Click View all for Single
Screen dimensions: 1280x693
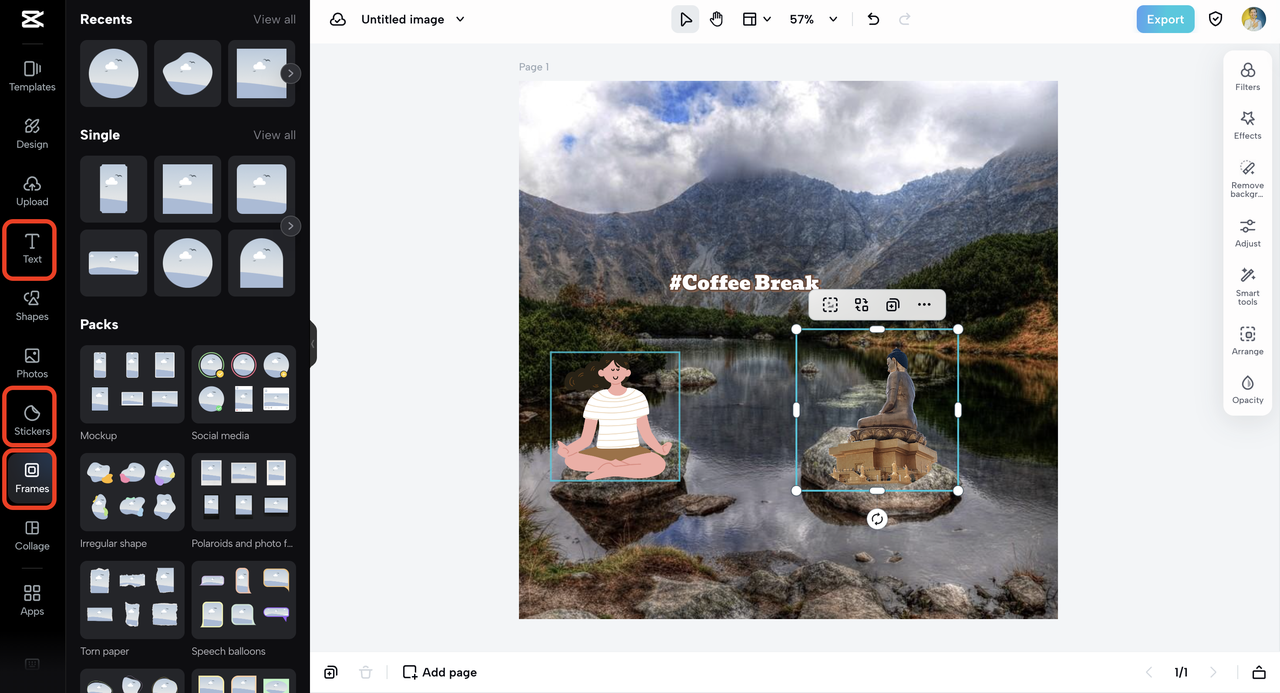[x=274, y=135]
